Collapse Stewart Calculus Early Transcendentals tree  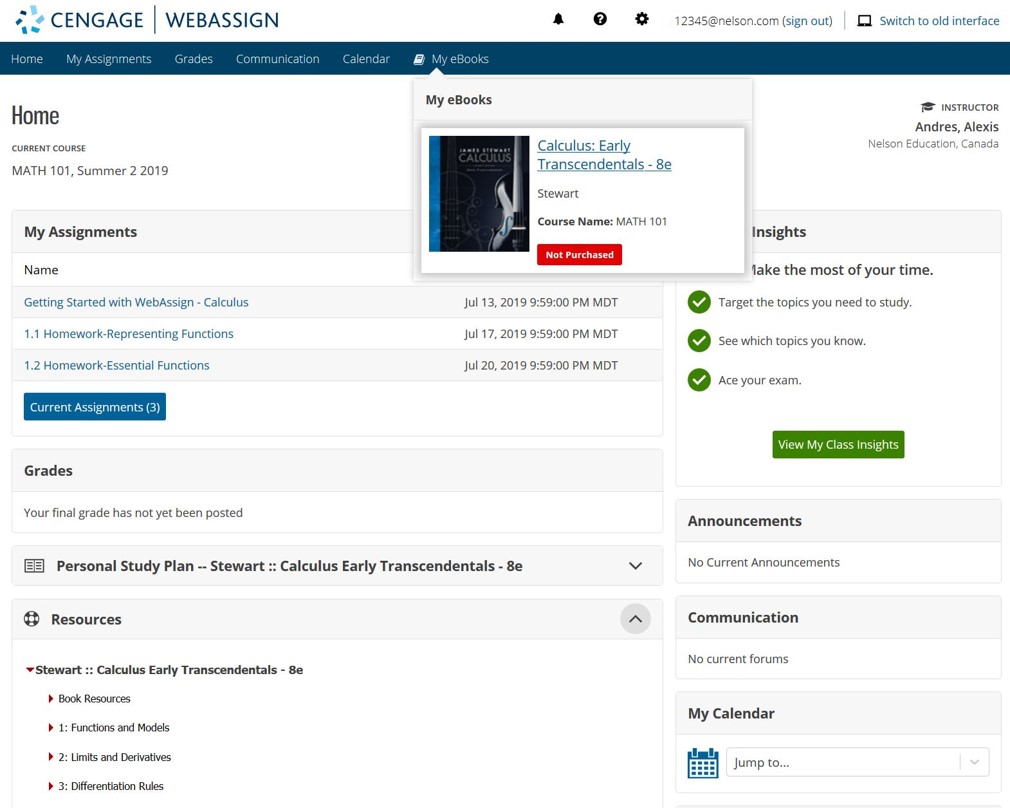pyautogui.click(x=30, y=670)
